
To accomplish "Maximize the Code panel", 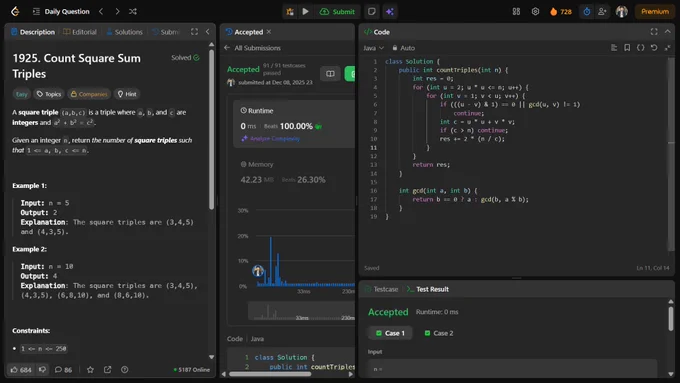I will coord(654,32).
